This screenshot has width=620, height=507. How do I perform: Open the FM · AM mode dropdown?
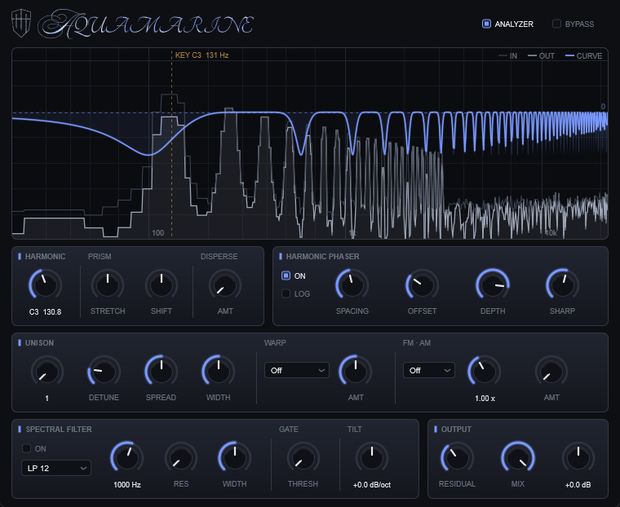click(x=429, y=370)
